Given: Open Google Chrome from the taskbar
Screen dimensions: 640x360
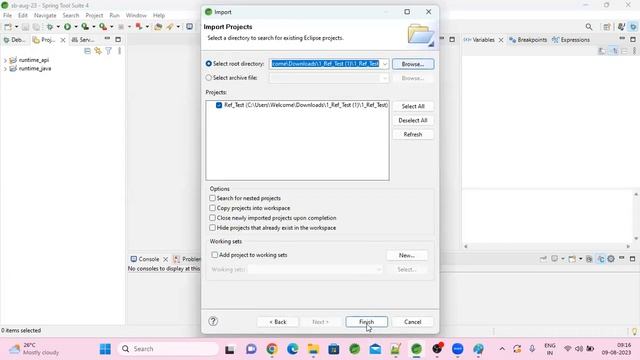Looking at the screenshot, I should point(272,349).
